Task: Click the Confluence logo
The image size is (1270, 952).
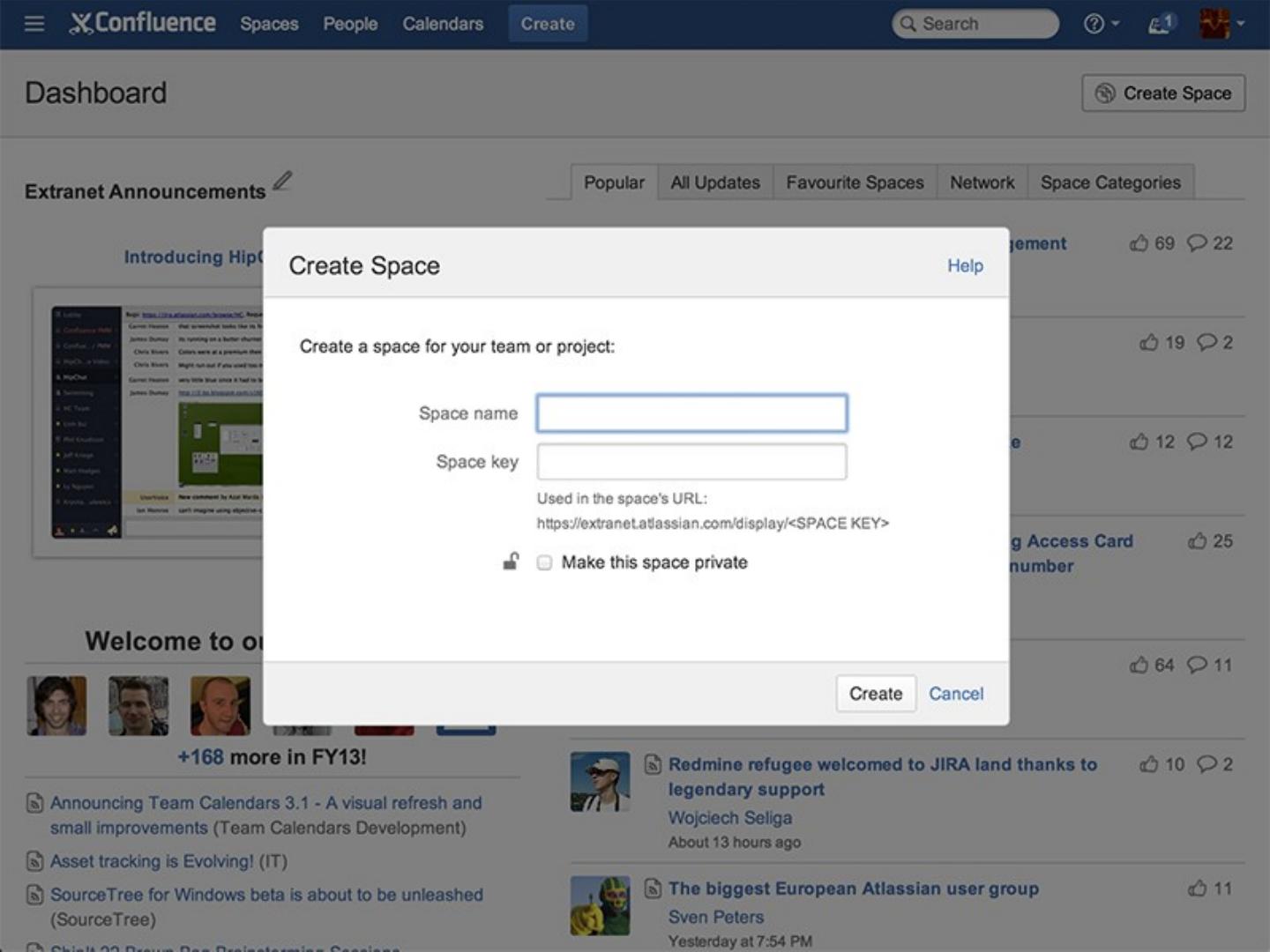Action: click(141, 24)
